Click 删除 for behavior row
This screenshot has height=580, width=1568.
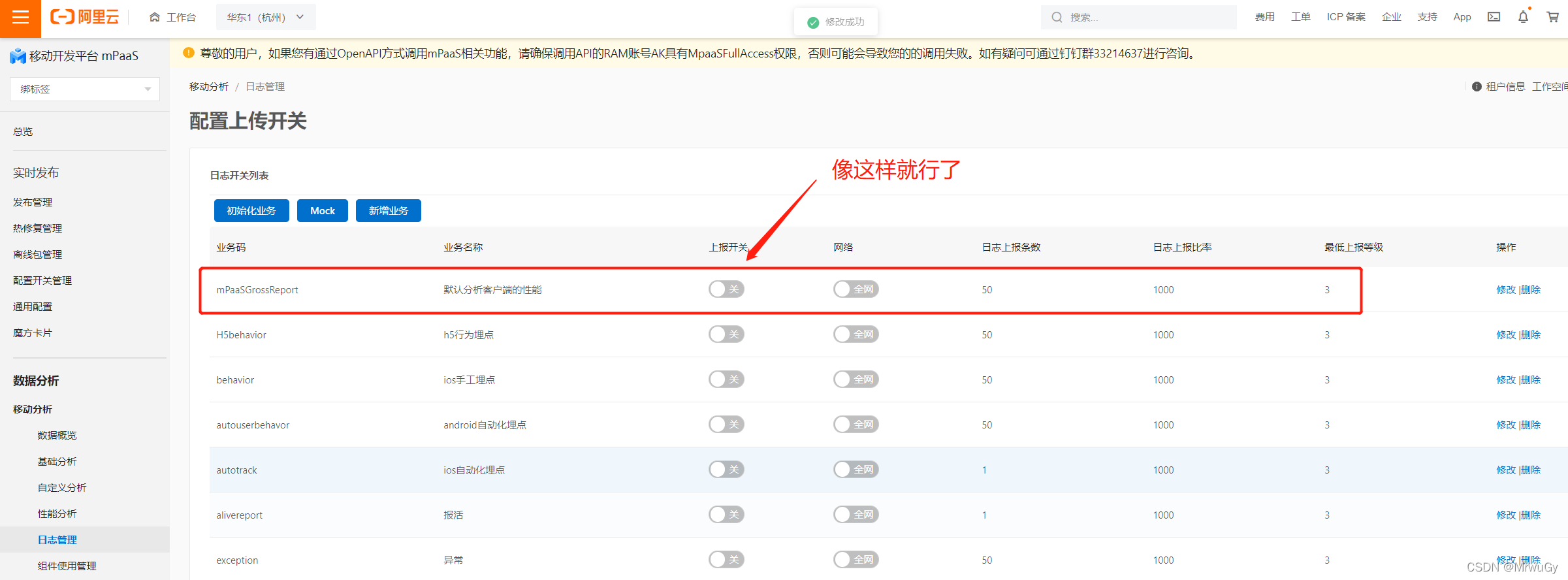1531,380
